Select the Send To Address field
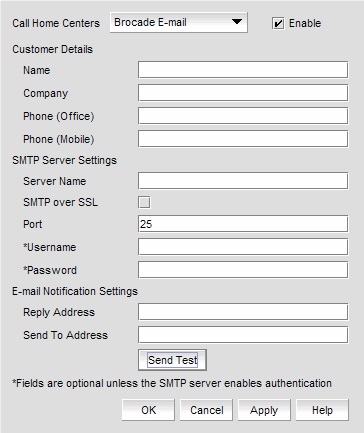This screenshot has height=433, width=364. tap(243, 335)
